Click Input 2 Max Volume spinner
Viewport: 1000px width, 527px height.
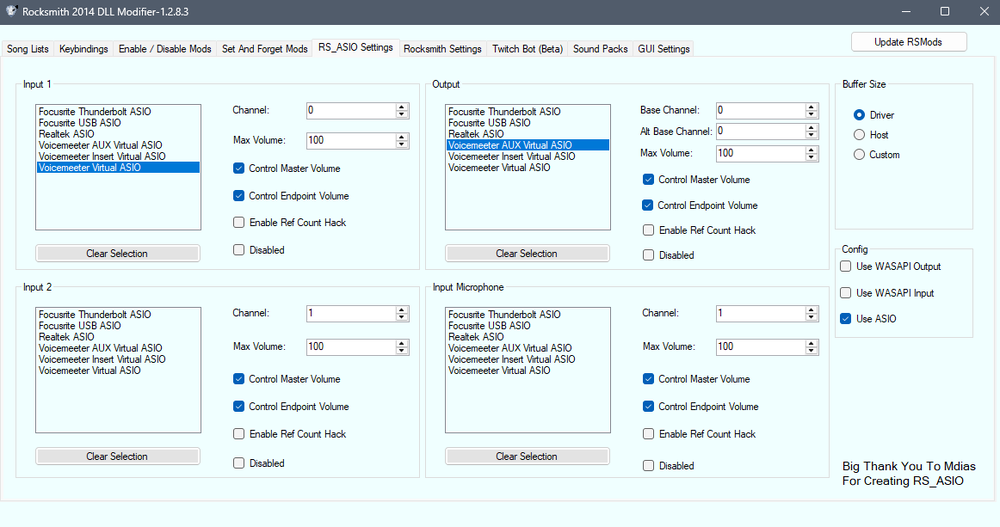pos(402,346)
